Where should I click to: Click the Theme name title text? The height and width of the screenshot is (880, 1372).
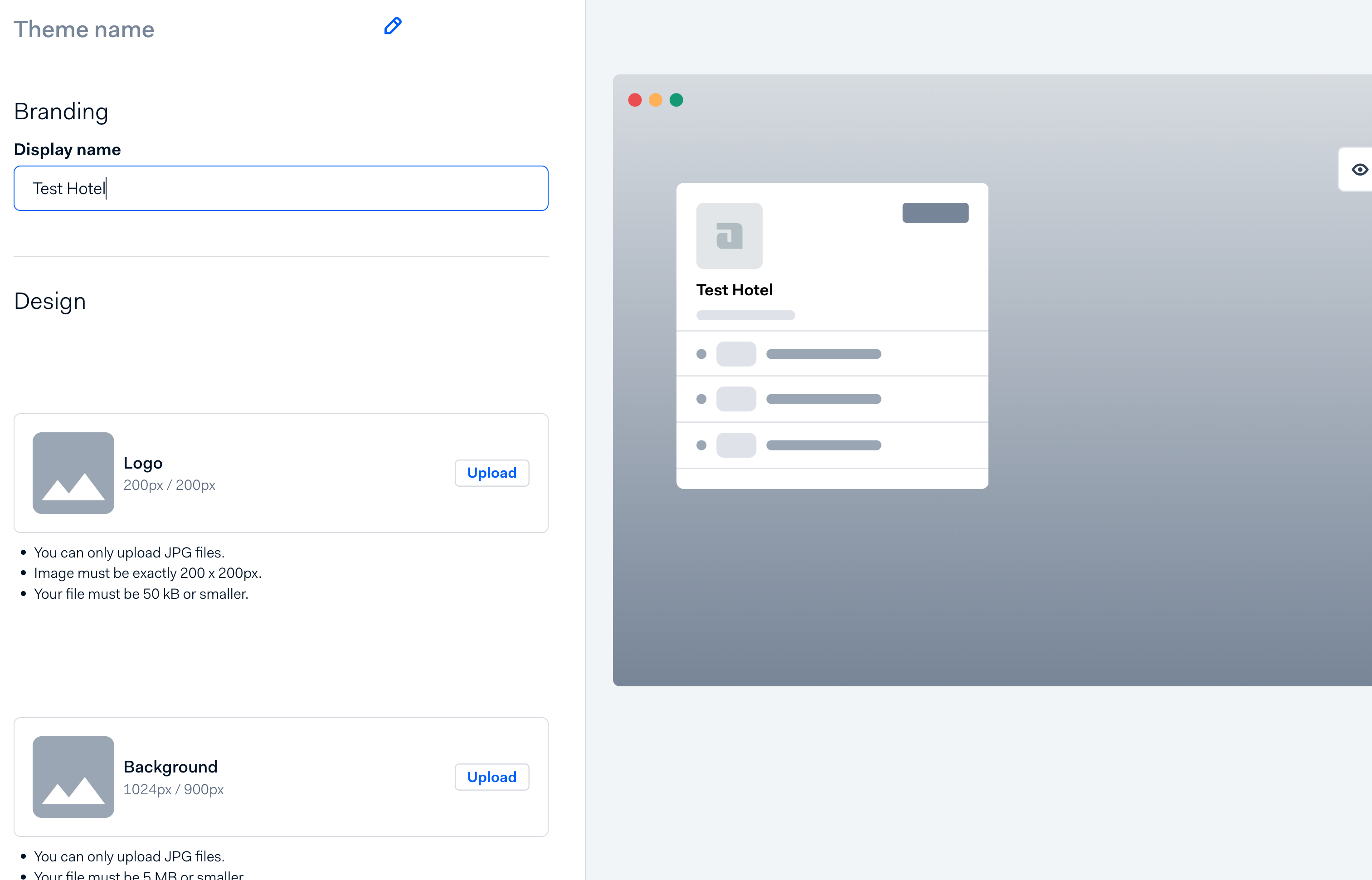point(84,29)
